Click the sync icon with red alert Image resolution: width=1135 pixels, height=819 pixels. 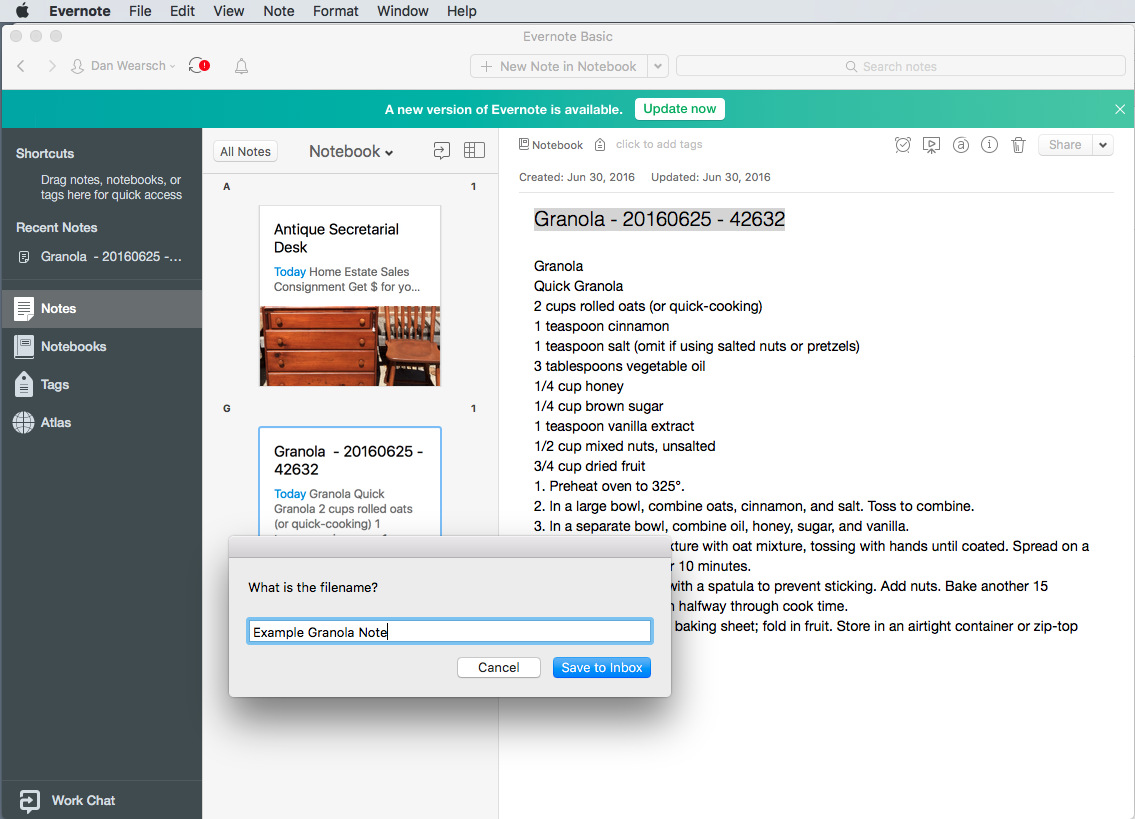199,66
